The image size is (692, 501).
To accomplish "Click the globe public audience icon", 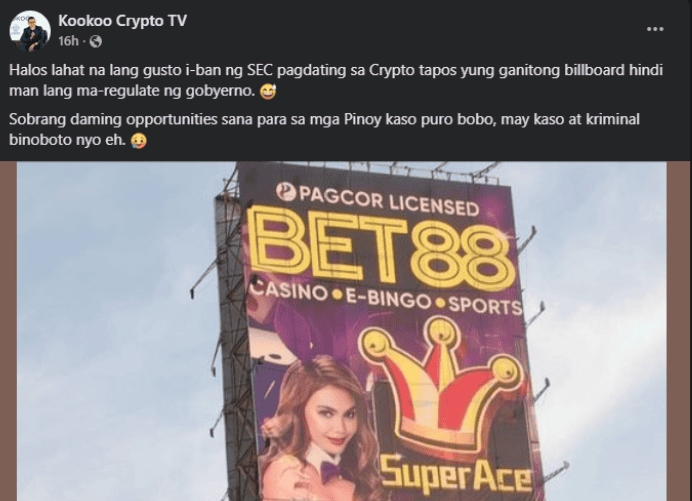I will 96,41.
